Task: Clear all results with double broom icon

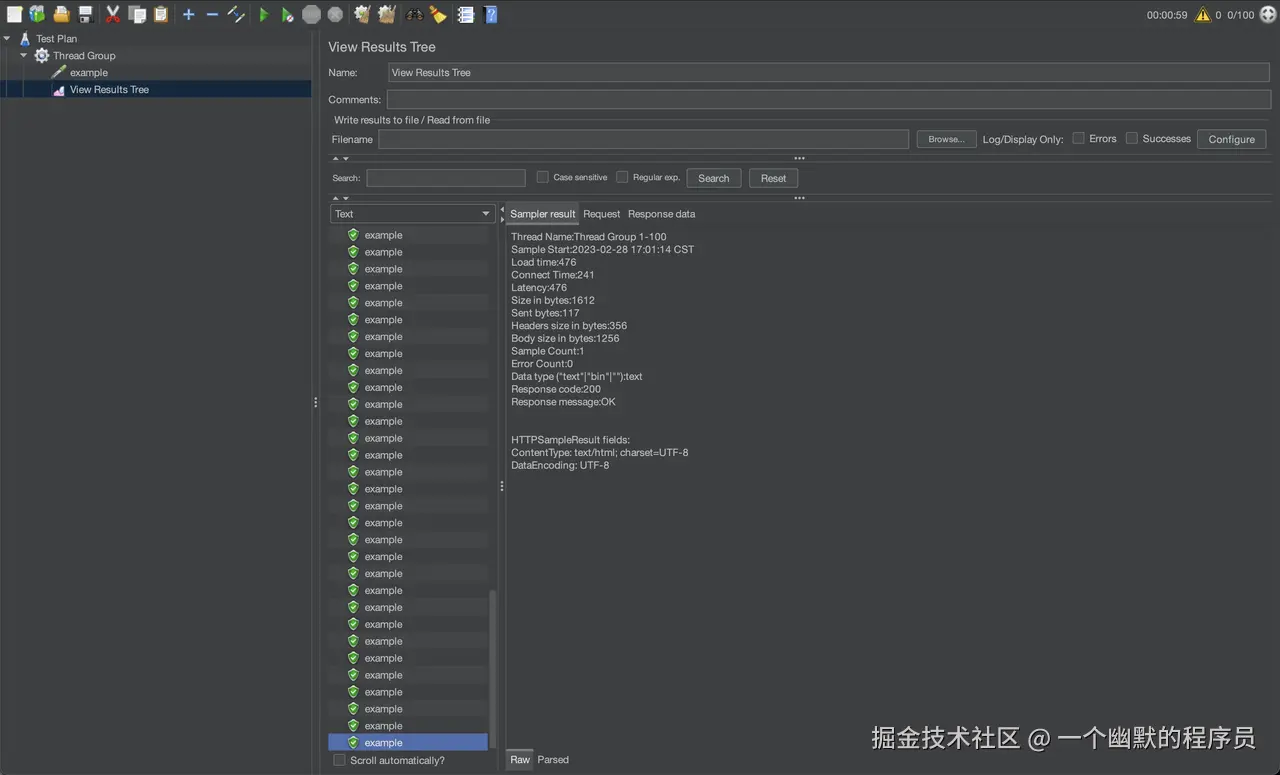Action: (x=387, y=14)
